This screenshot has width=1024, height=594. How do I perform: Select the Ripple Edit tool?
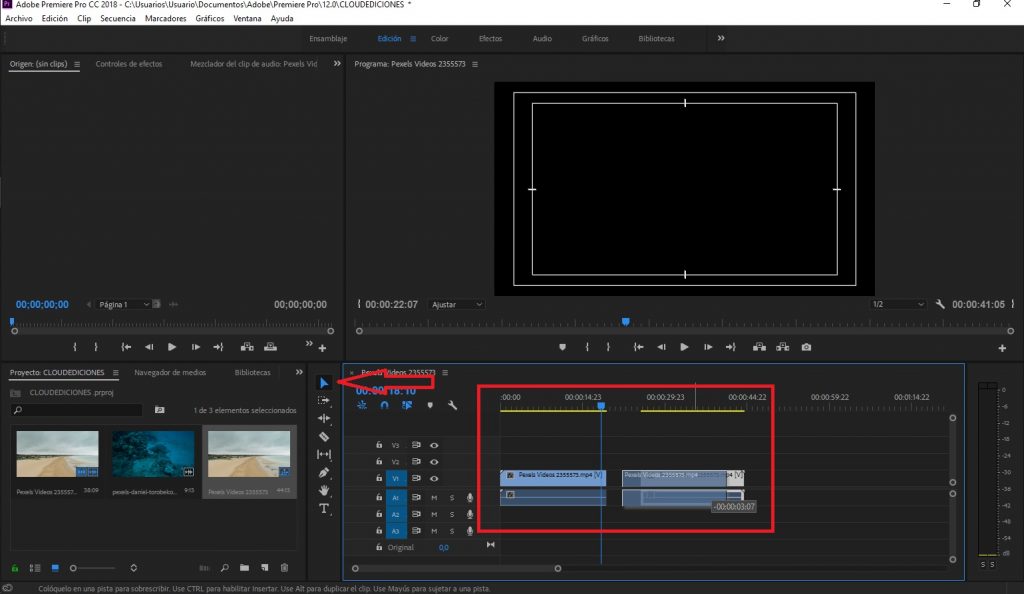tap(324, 418)
